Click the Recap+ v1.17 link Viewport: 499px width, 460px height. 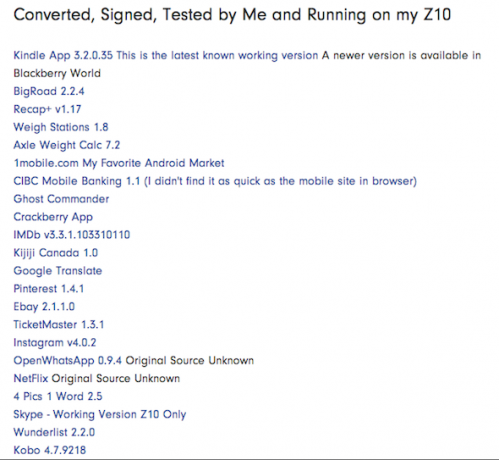pyautogui.click(x=47, y=109)
